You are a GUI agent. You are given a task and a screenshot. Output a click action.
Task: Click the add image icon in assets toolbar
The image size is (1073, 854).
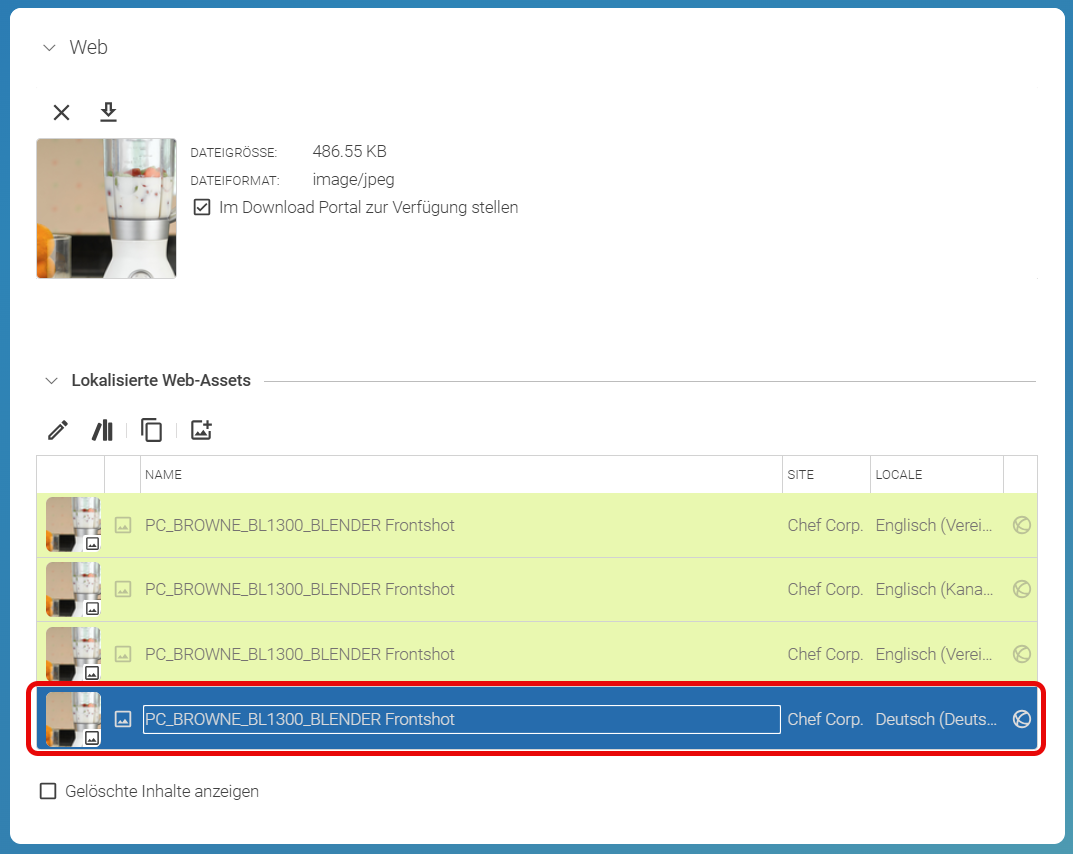201,430
